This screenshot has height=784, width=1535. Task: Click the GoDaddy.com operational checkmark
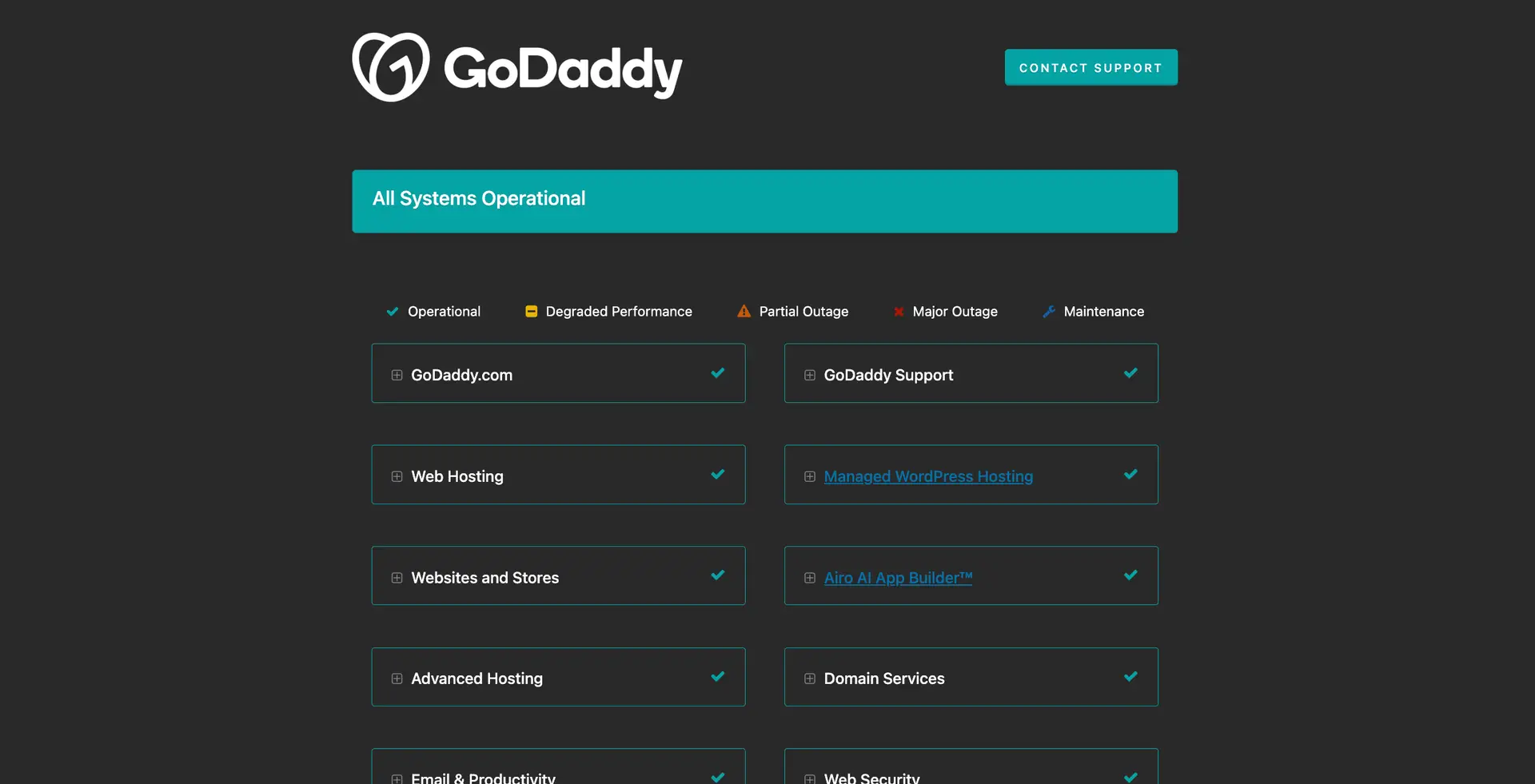718,372
